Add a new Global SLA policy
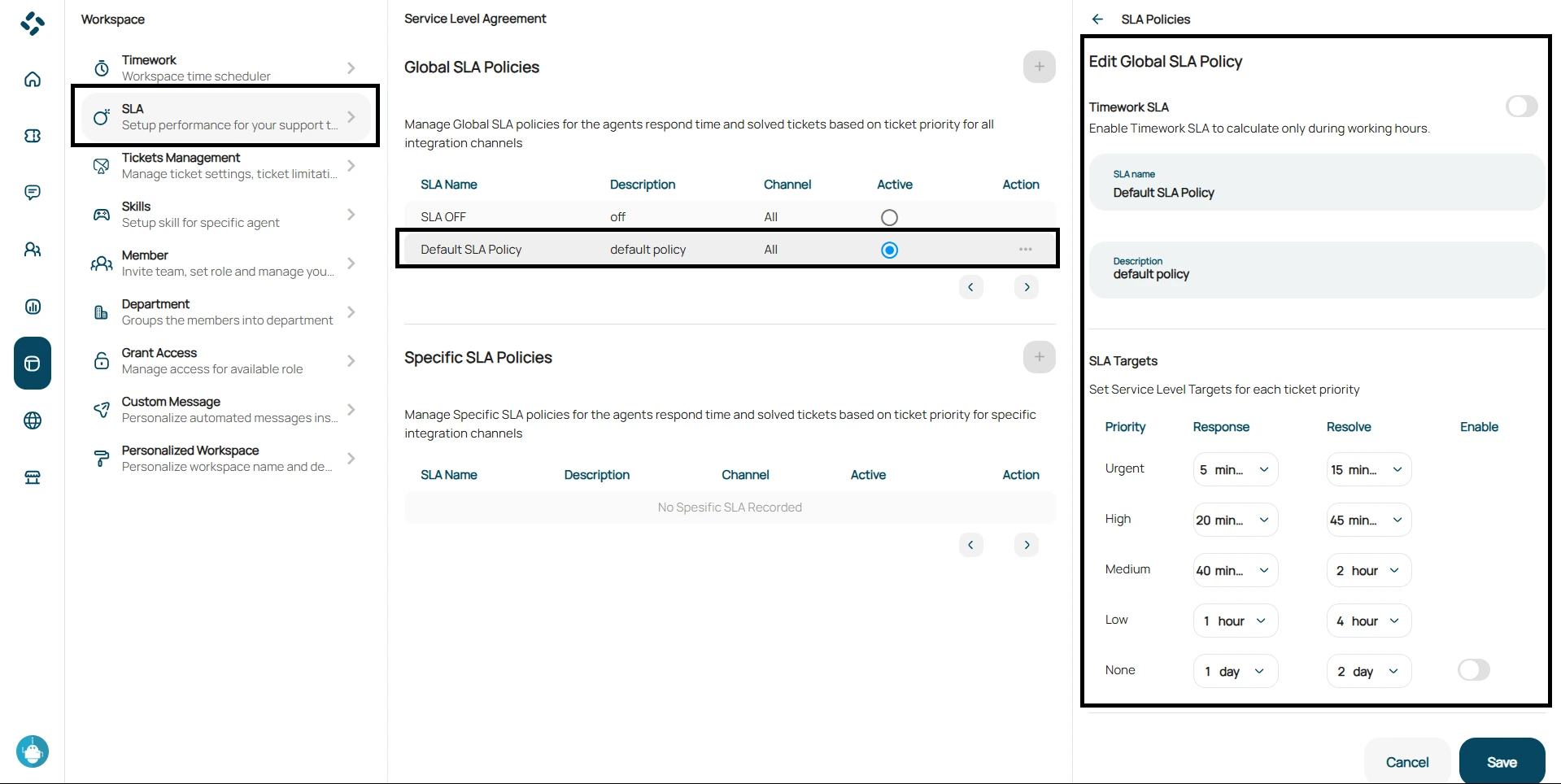 click(x=1039, y=67)
